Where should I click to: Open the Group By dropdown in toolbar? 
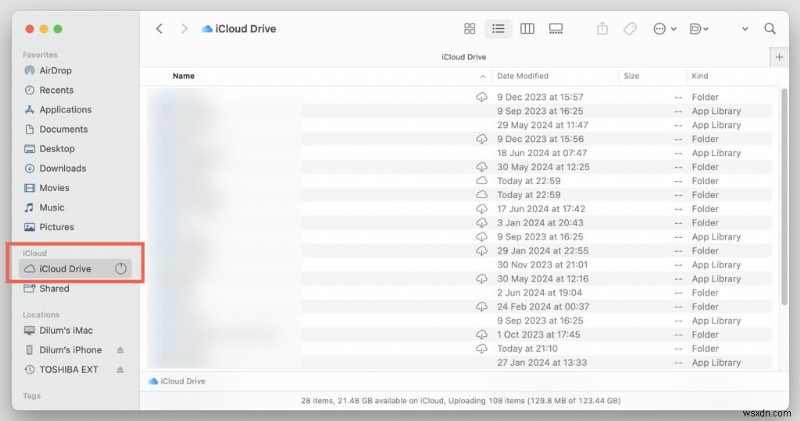tap(698, 29)
